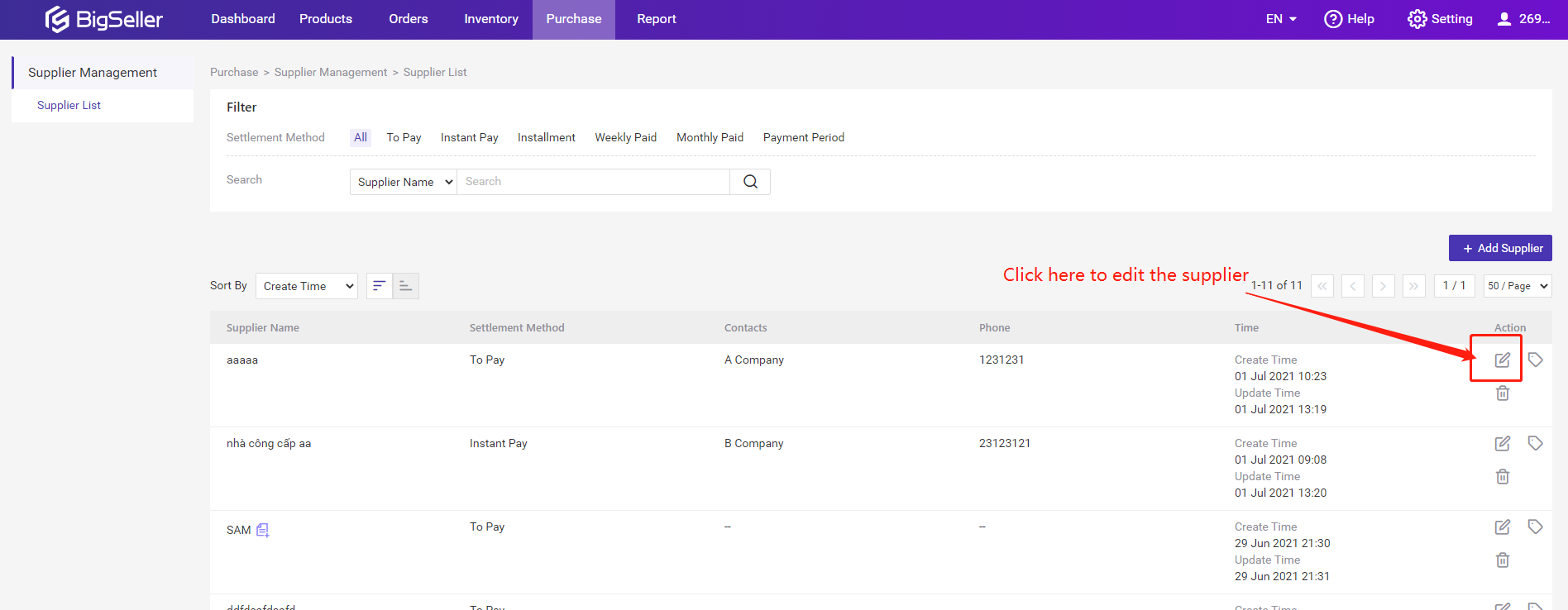The width and height of the screenshot is (1568, 610).
Task: Open the EN language dropdown
Action: pyautogui.click(x=1281, y=19)
